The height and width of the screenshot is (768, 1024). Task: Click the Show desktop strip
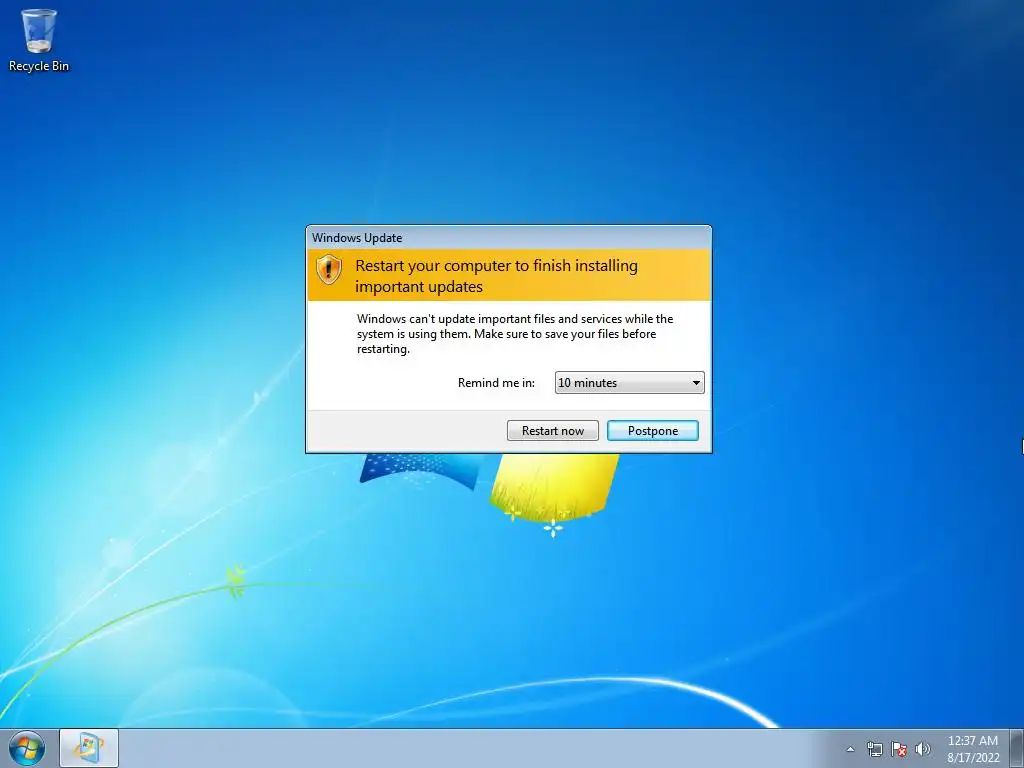[x=1017, y=748]
